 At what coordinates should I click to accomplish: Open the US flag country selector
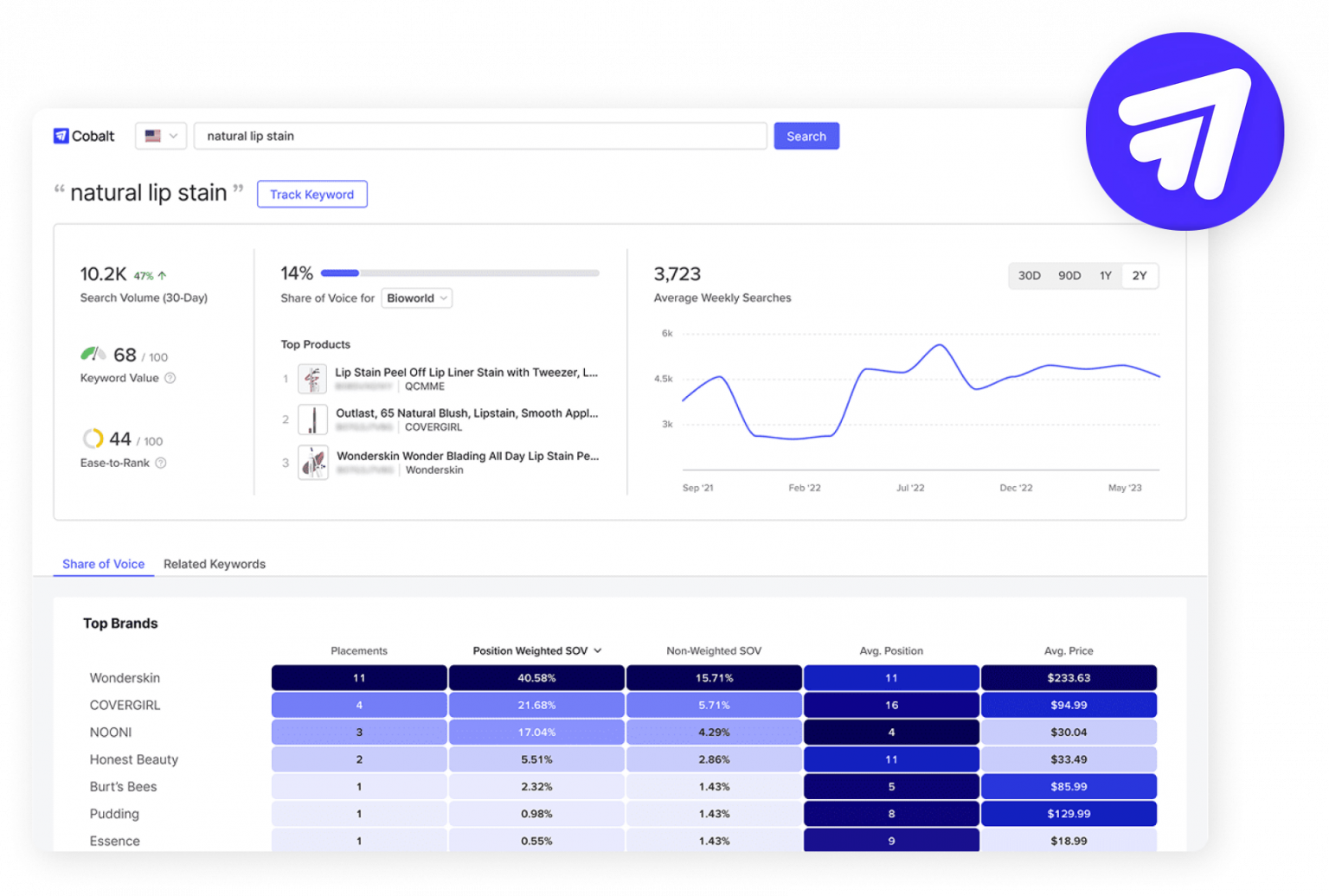click(x=161, y=136)
